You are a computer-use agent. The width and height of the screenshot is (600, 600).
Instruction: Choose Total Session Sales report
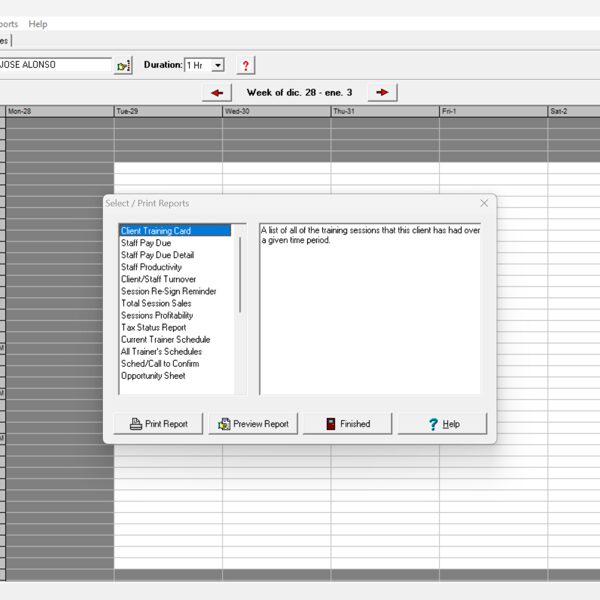(x=156, y=303)
